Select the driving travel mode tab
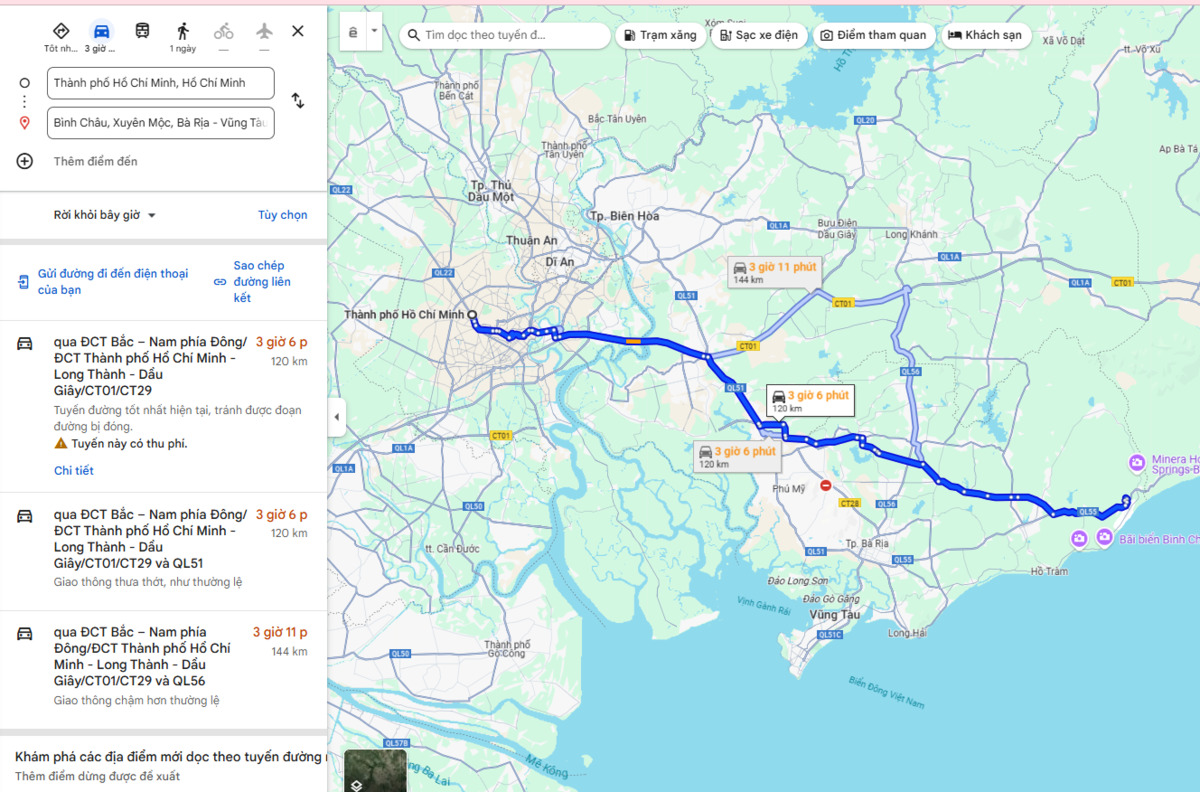This screenshot has height=792, width=1200. tap(101, 36)
